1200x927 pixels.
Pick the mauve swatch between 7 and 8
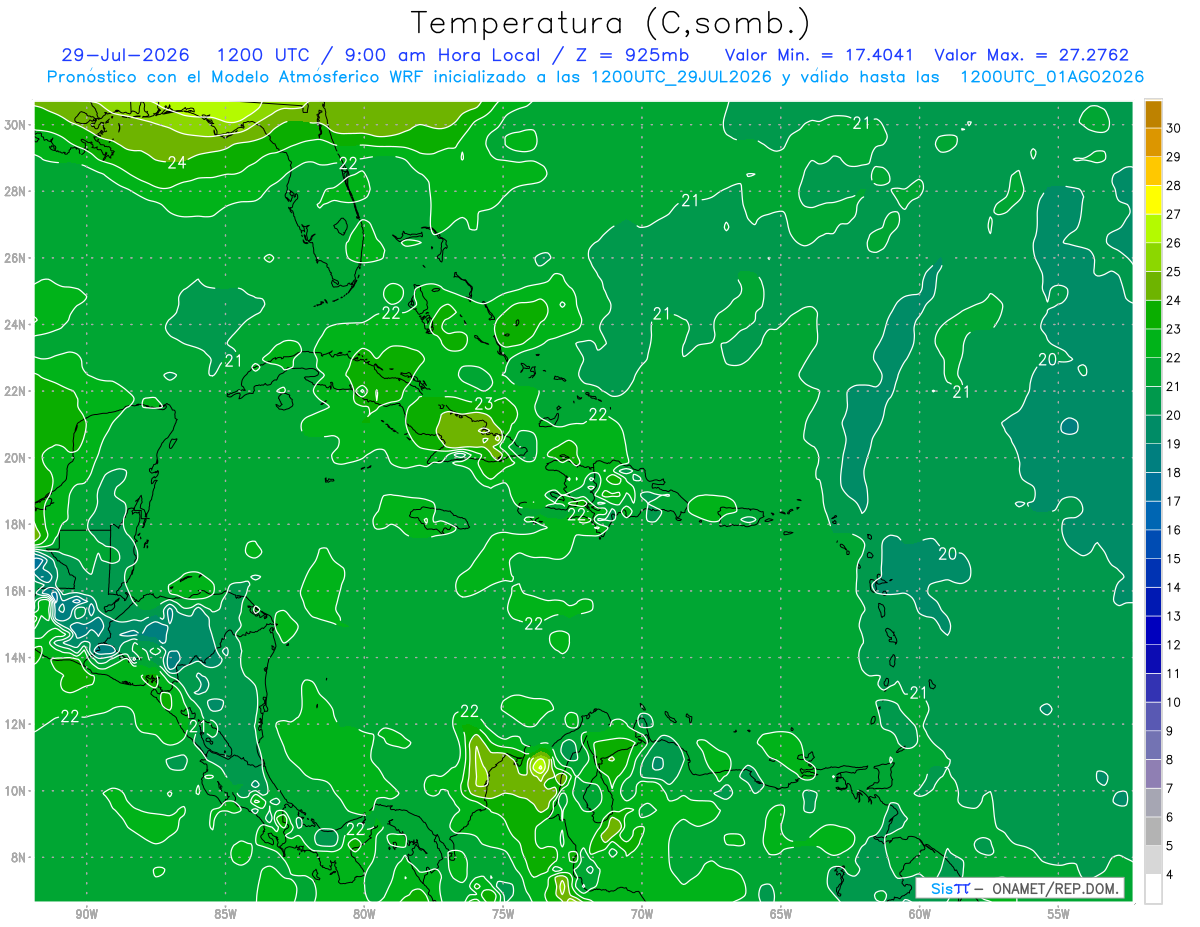1154,775
